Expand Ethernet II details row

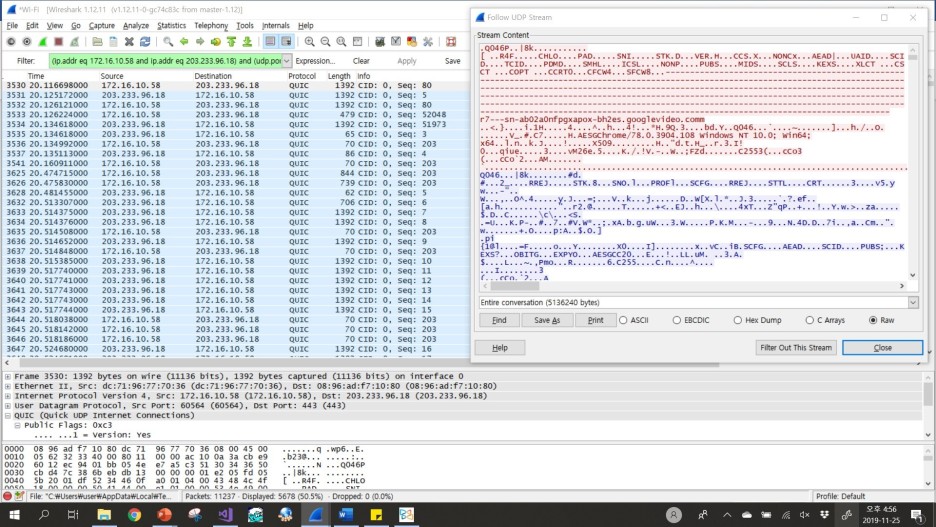pyautogui.click(x=8, y=386)
